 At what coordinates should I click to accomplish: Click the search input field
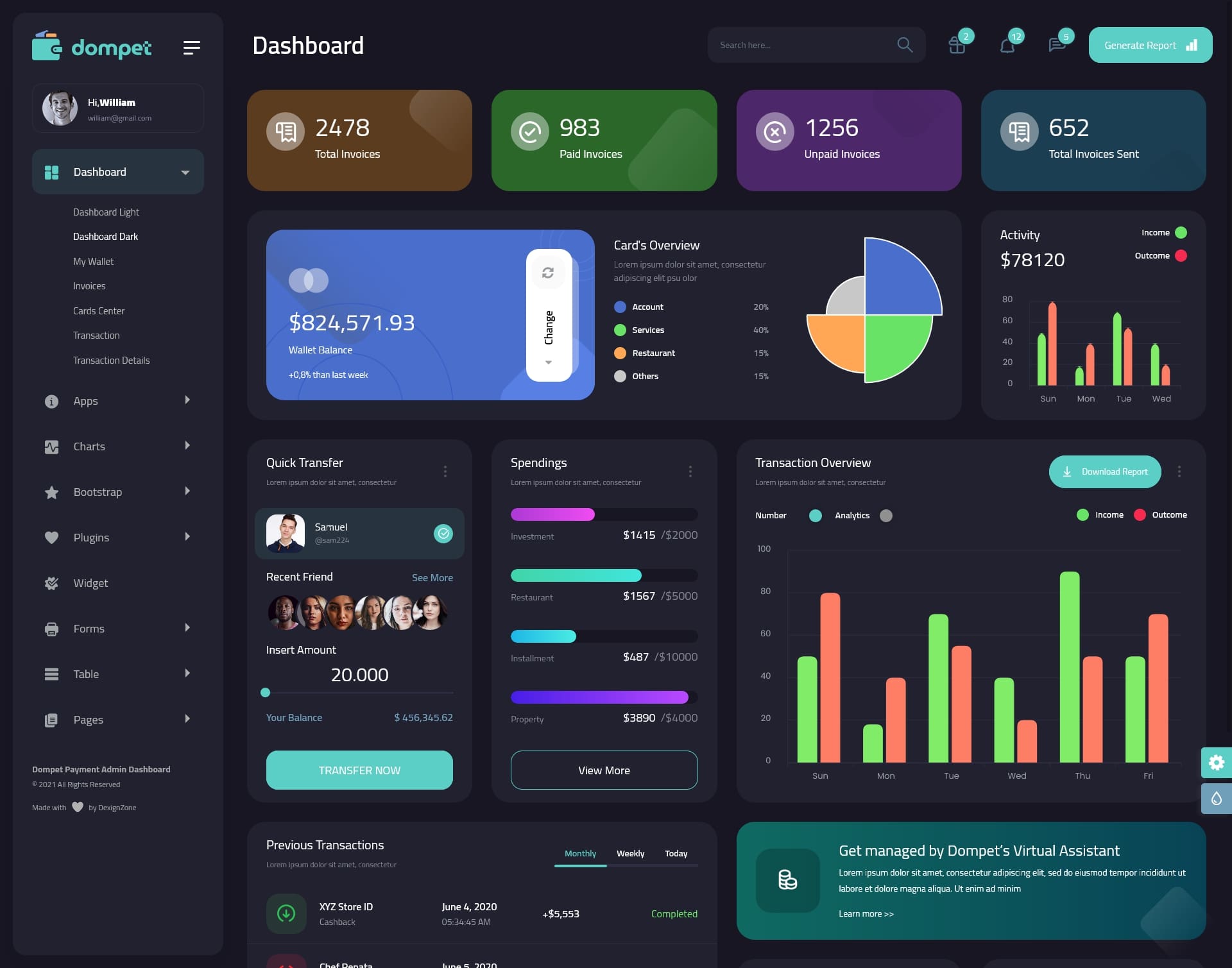[799, 45]
